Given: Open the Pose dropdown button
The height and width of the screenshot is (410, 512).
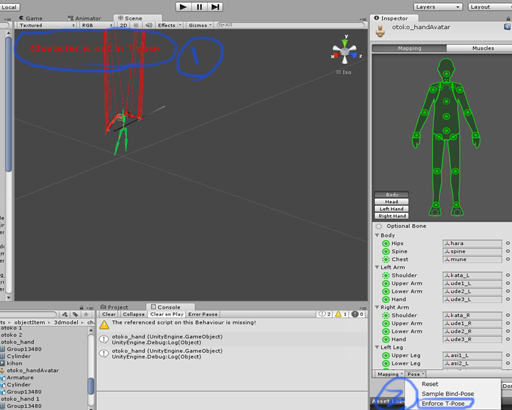Looking at the screenshot, I should pos(415,374).
